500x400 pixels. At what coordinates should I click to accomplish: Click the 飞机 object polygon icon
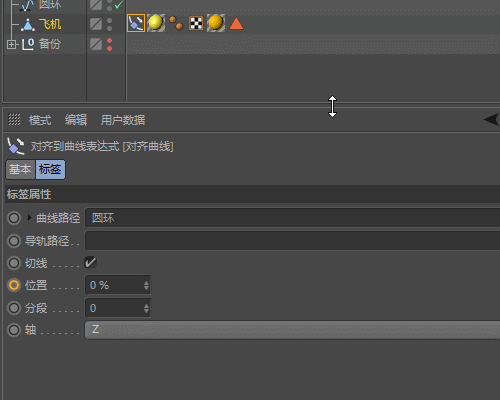click(x=28, y=25)
